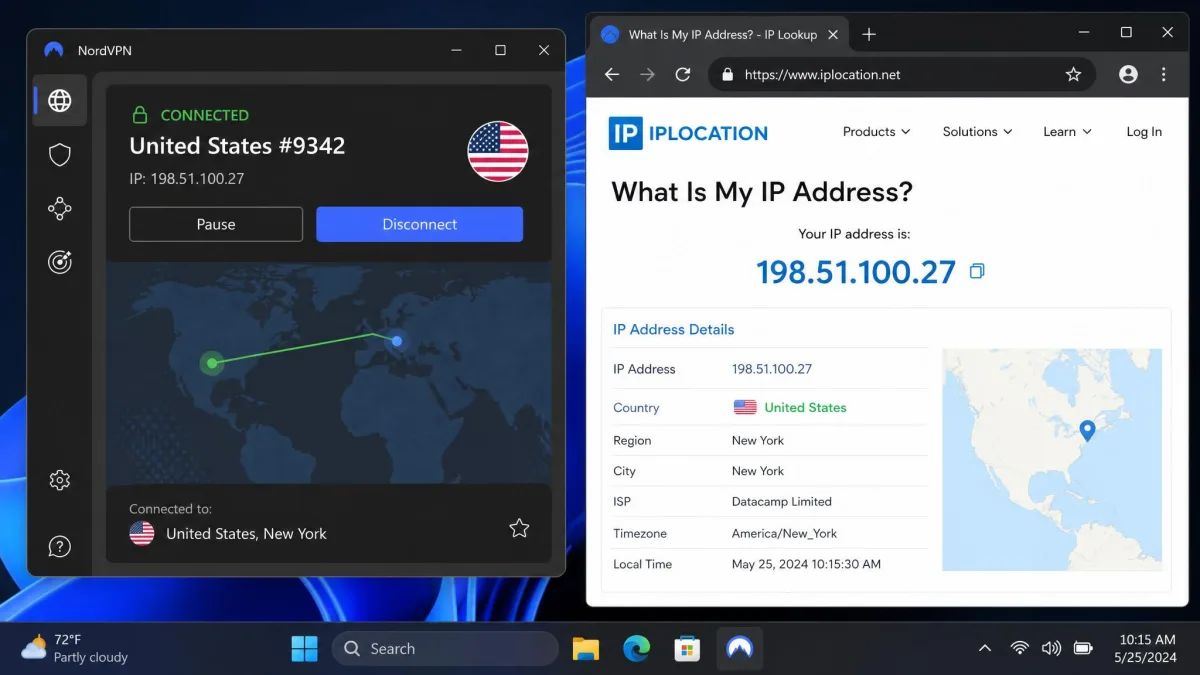The height and width of the screenshot is (675, 1200).
Task: Click the browser back arrow
Action: pyautogui.click(x=612, y=74)
